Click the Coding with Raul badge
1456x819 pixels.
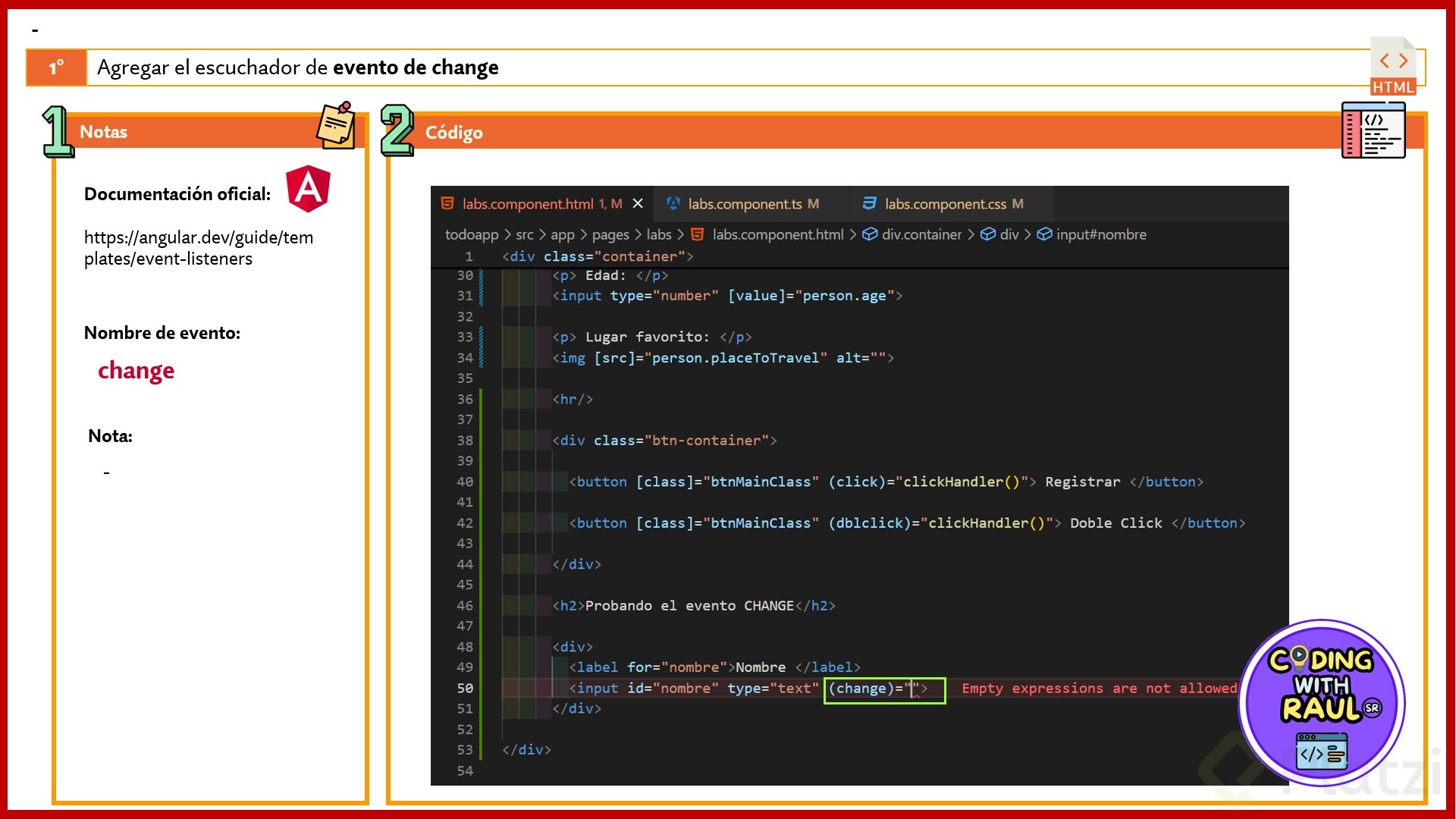pyautogui.click(x=1322, y=702)
